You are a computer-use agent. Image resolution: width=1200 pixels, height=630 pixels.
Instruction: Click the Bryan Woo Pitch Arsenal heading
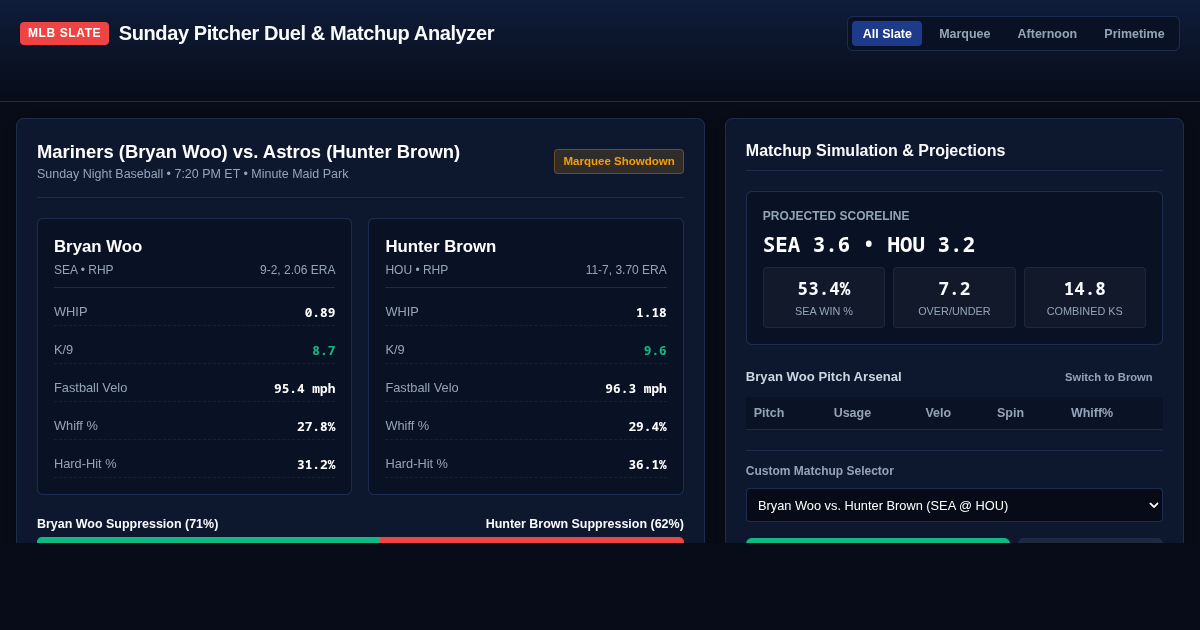[824, 377]
